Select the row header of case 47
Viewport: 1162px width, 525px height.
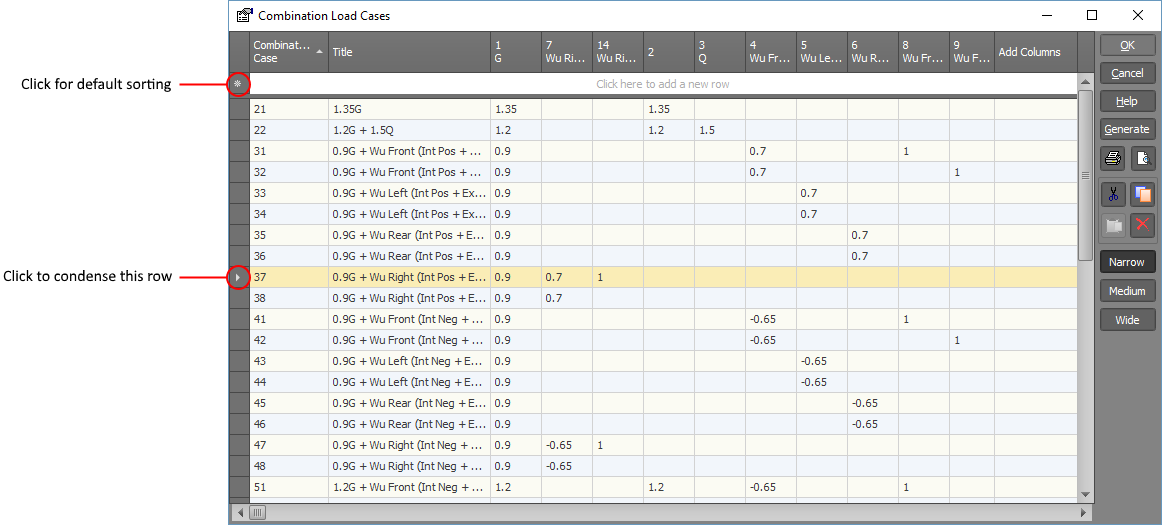point(239,446)
